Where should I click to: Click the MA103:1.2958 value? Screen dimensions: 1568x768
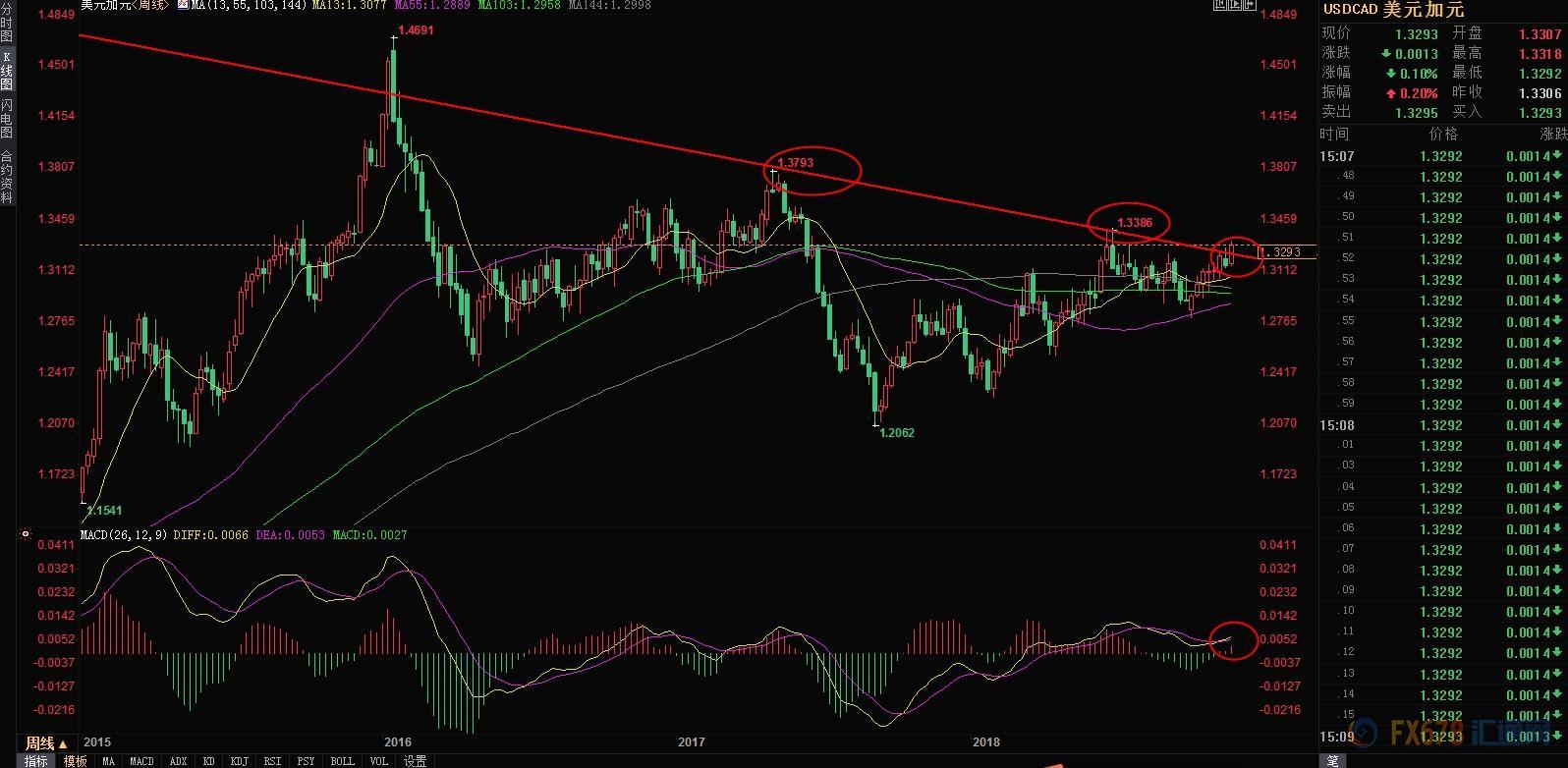[x=520, y=6]
